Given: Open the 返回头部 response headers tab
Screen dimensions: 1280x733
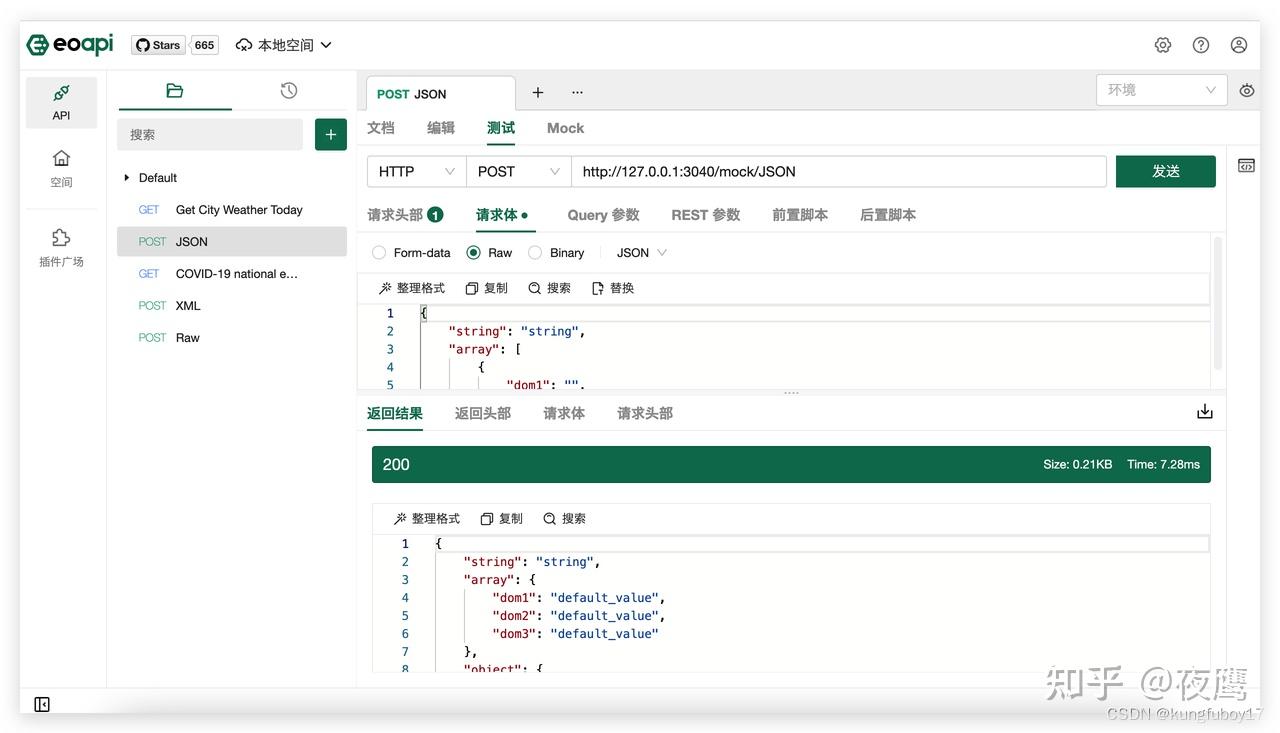Looking at the screenshot, I should pyautogui.click(x=482, y=412).
